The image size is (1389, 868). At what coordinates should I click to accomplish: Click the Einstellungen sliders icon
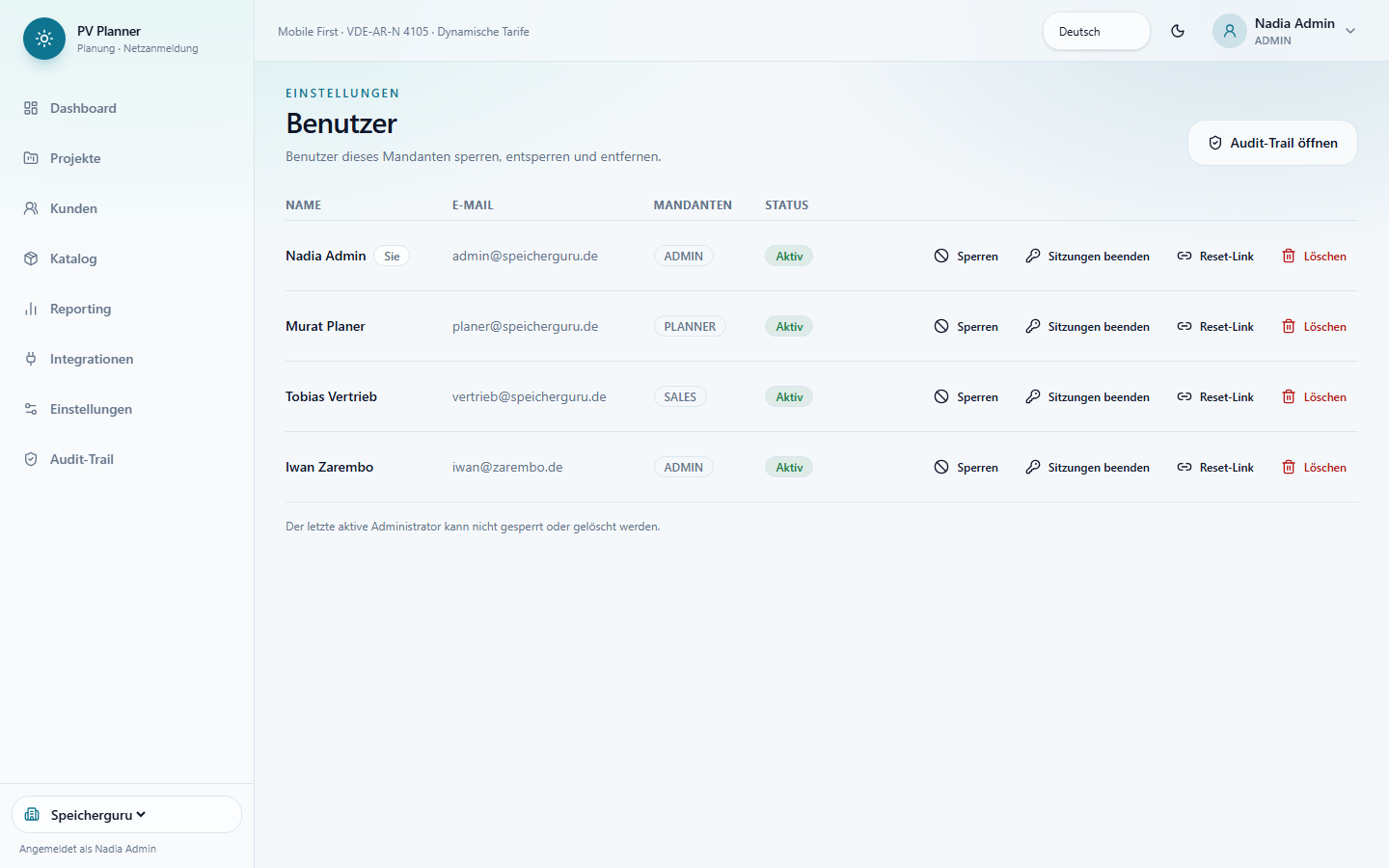coord(31,409)
